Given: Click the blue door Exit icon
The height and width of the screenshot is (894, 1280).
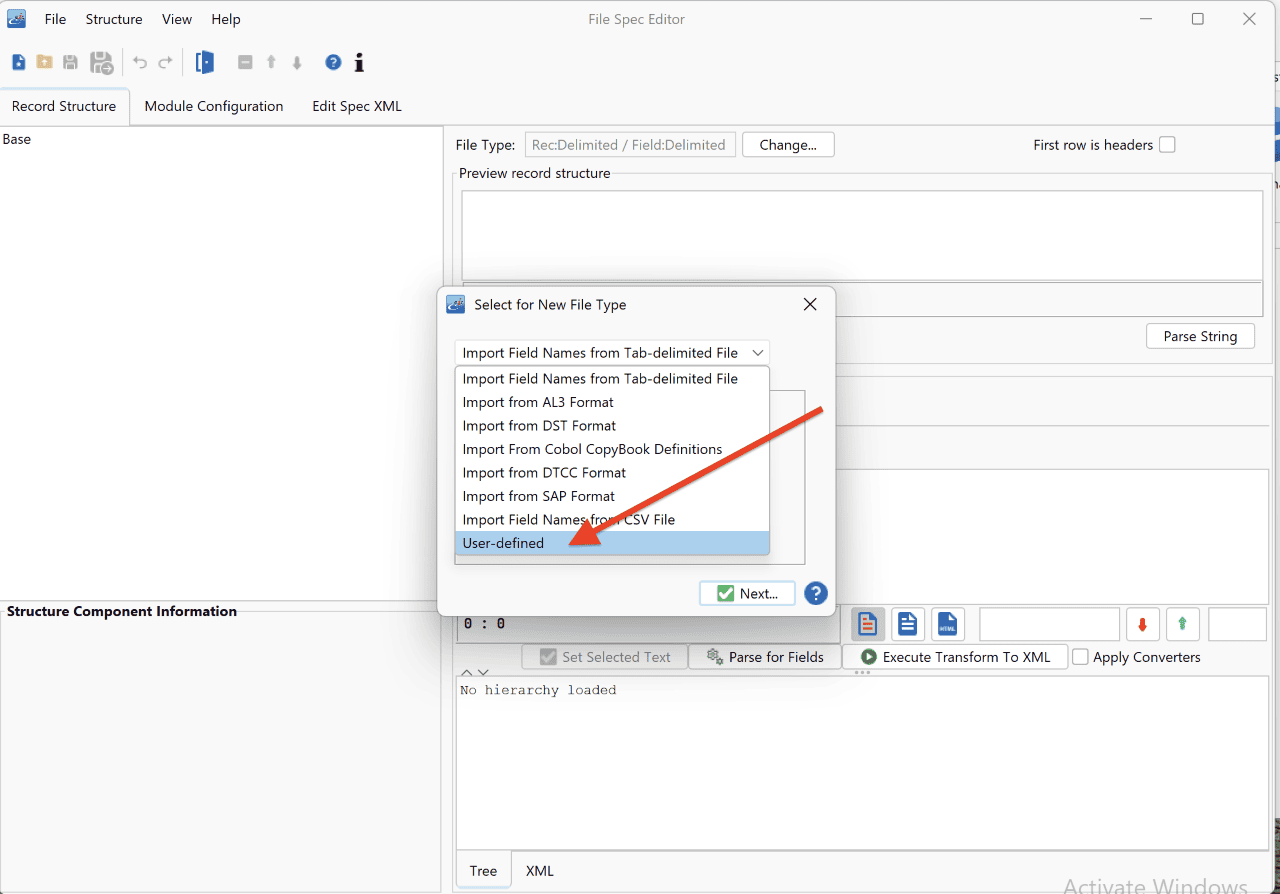Looking at the screenshot, I should 205,62.
